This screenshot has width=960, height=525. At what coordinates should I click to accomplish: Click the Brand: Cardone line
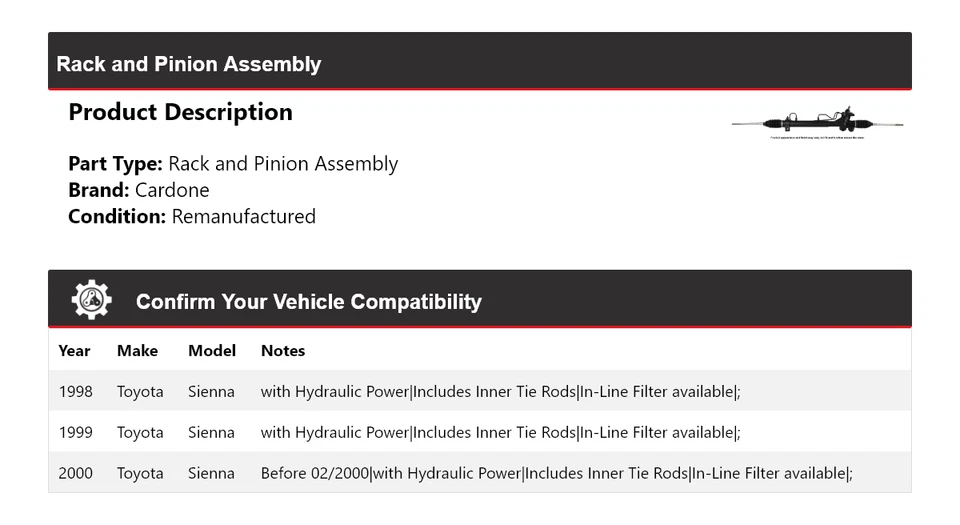pyautogui.click(x=139, y=190)
